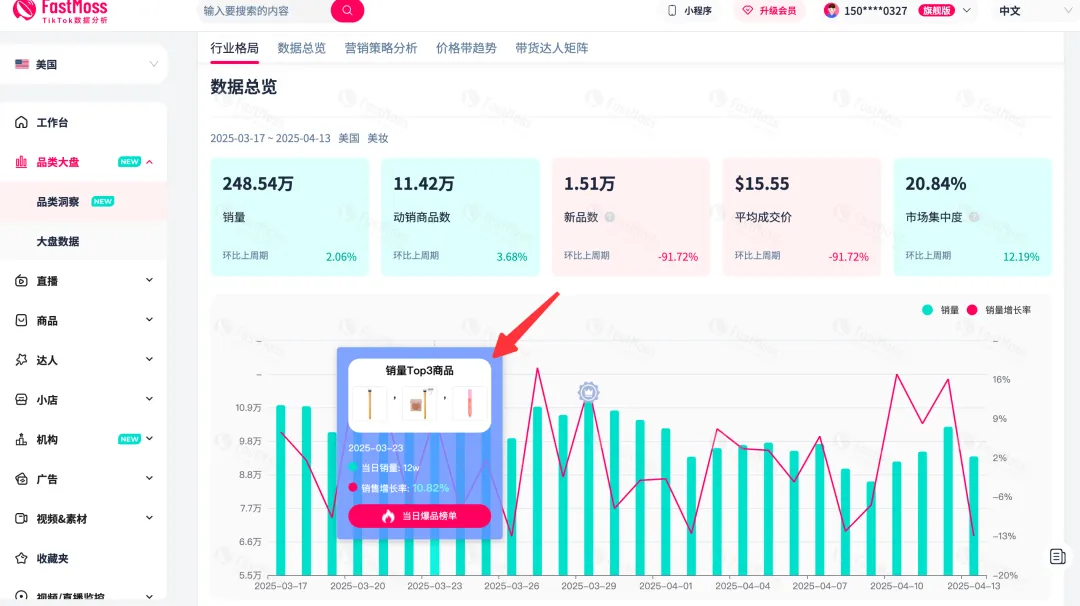Image resolution: width=1080 pixels, height=606 pixels.
Task: Open the 收藏夹 menu link
Action: 52,558
